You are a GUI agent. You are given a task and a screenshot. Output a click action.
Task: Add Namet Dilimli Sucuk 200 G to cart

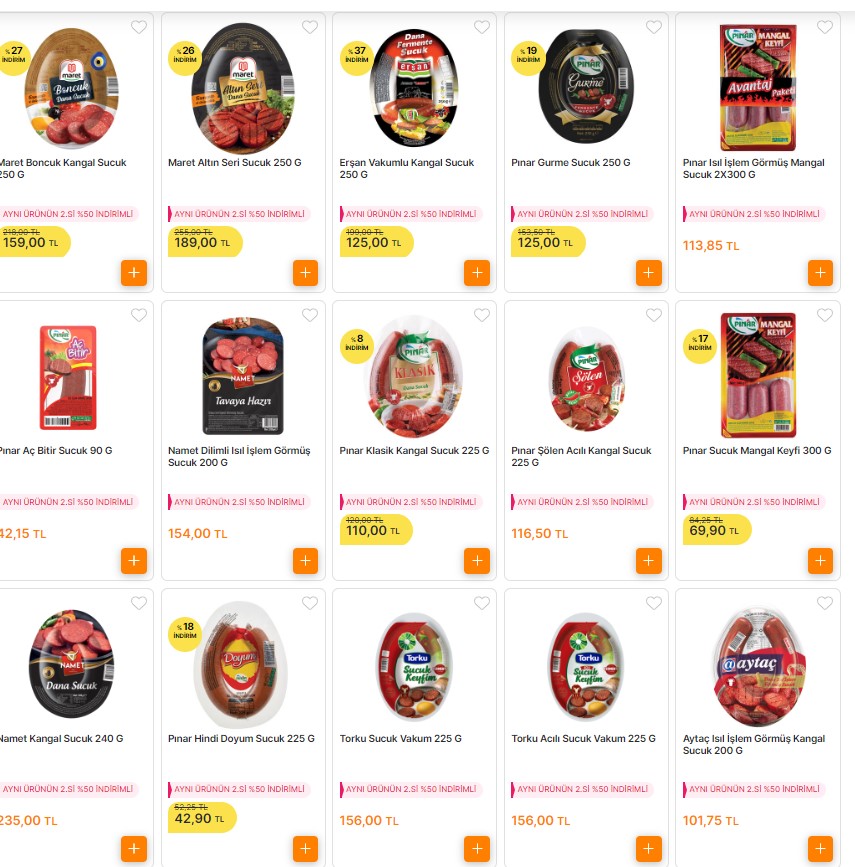click(305, 561)
